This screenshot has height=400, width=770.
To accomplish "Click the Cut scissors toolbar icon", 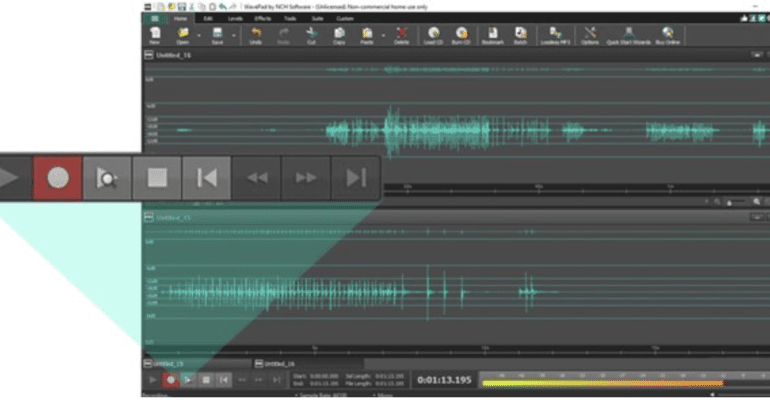I will coord(311,36).
